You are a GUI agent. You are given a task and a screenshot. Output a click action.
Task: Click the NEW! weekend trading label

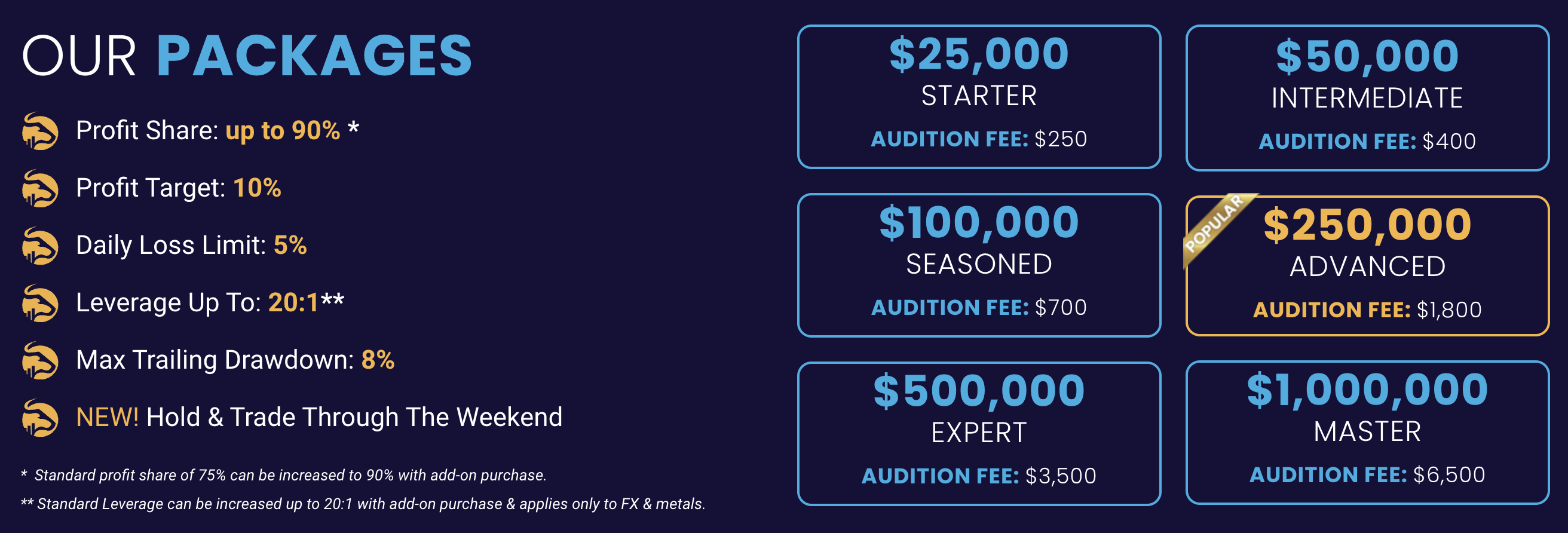[x=107, y=418]
